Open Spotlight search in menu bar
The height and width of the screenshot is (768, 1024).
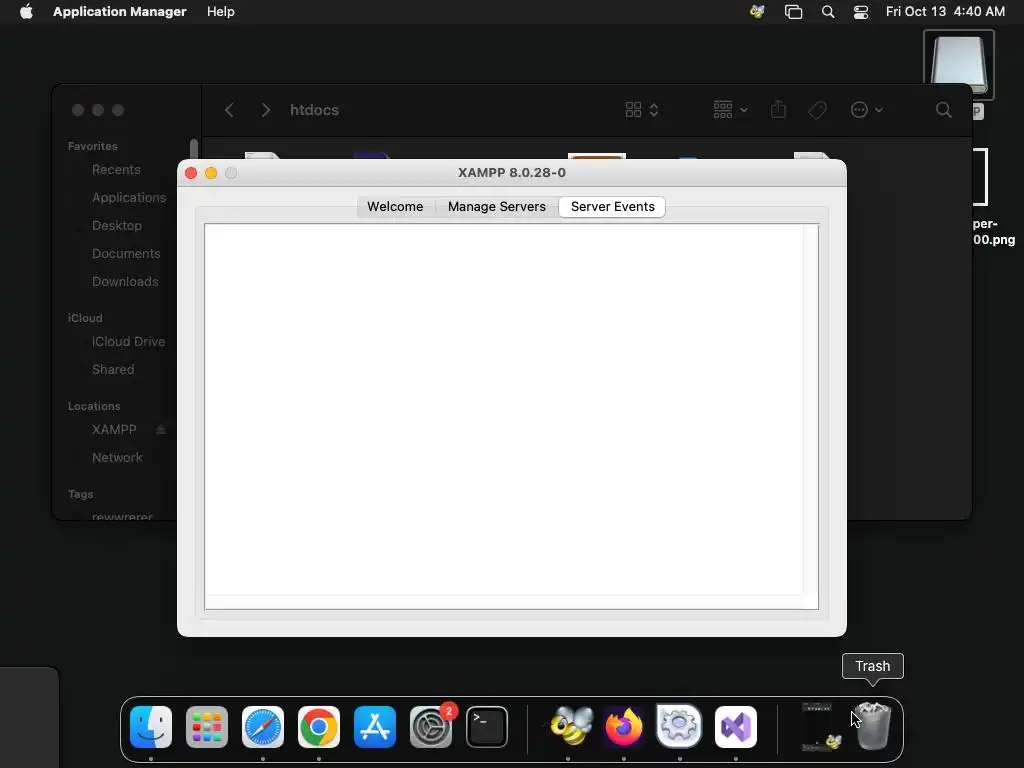click(x=827, y=12)
